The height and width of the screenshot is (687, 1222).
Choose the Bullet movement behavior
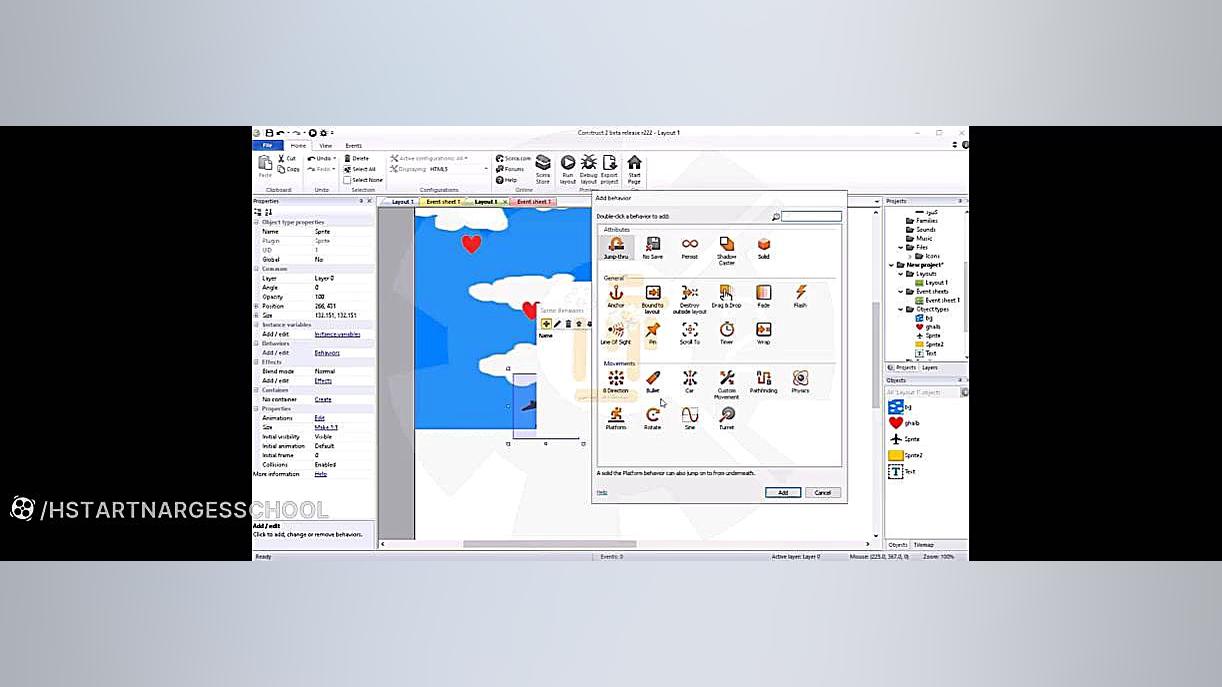click(652, 381)
